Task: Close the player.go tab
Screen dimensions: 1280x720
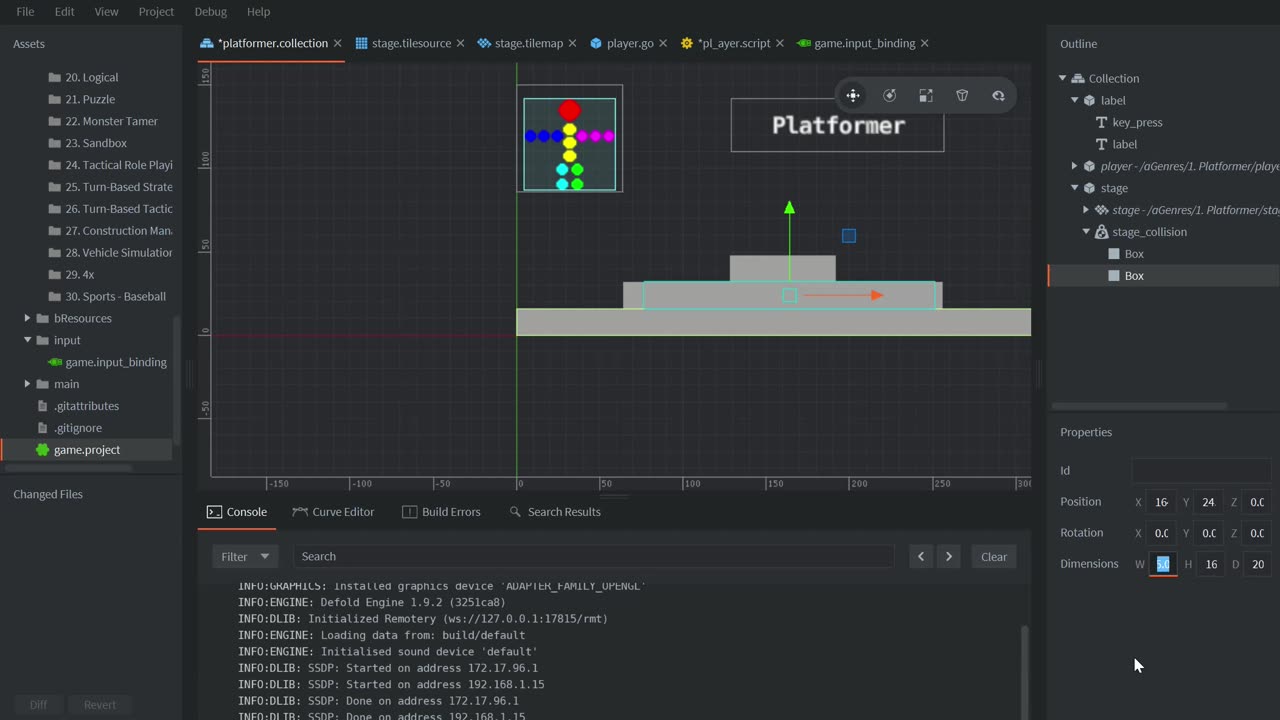Action: (662, 43)
